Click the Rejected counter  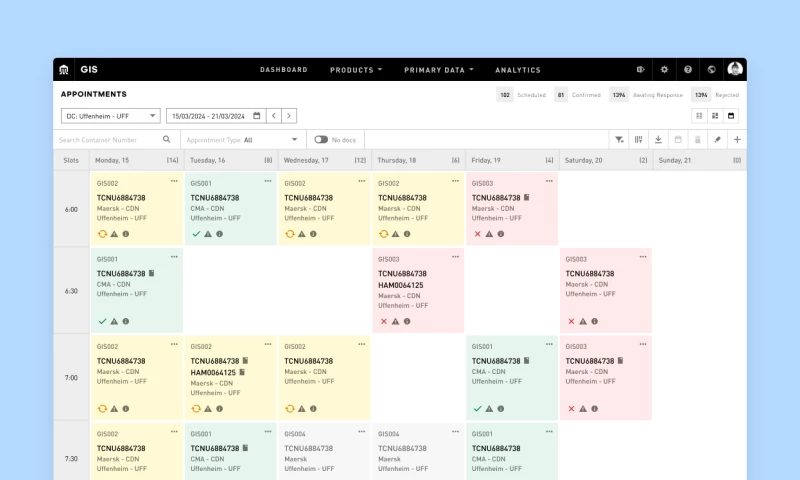click(715, 95)
